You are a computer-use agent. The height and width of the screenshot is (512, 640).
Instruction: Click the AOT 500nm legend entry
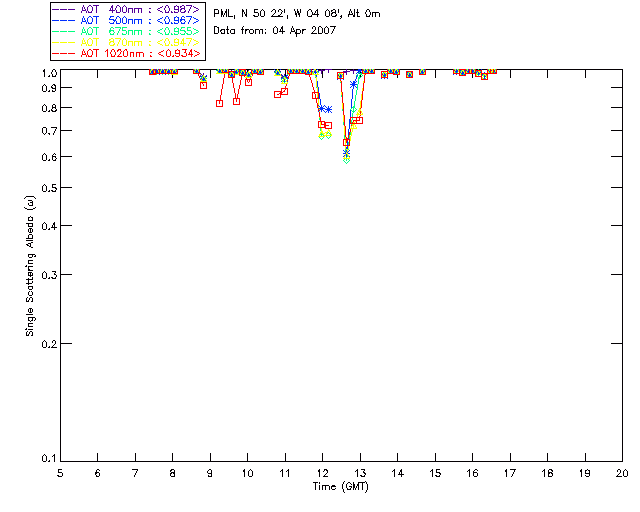point(126,20)
